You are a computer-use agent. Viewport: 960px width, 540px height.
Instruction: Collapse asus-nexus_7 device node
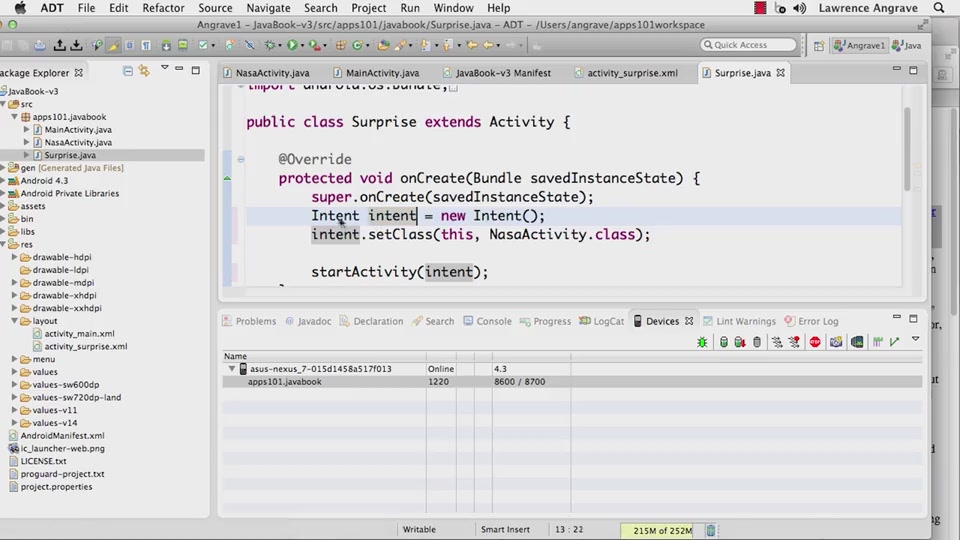point(232,369)
